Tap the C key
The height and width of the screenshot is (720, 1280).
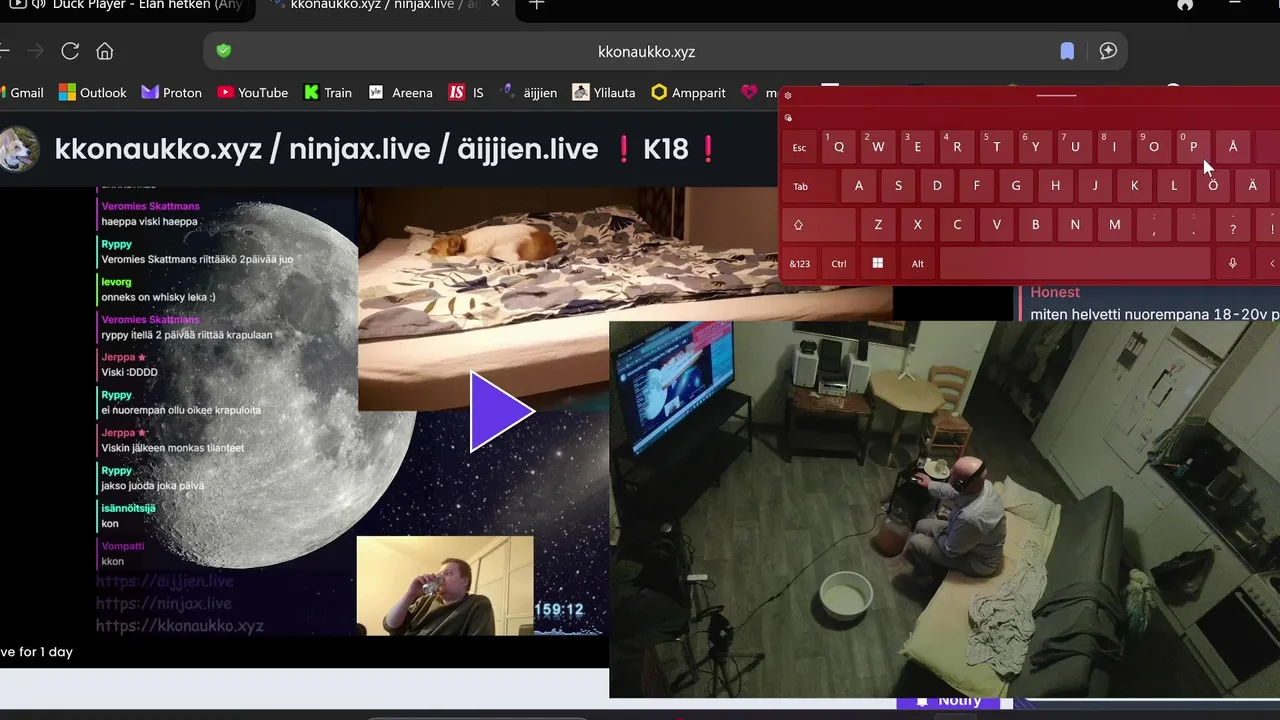click(957, 225)
